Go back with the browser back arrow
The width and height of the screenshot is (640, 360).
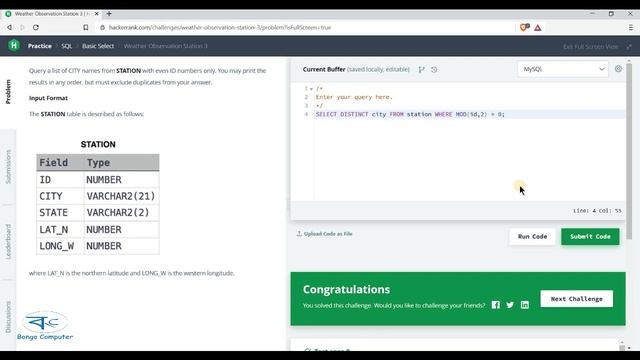click(9, 27)
